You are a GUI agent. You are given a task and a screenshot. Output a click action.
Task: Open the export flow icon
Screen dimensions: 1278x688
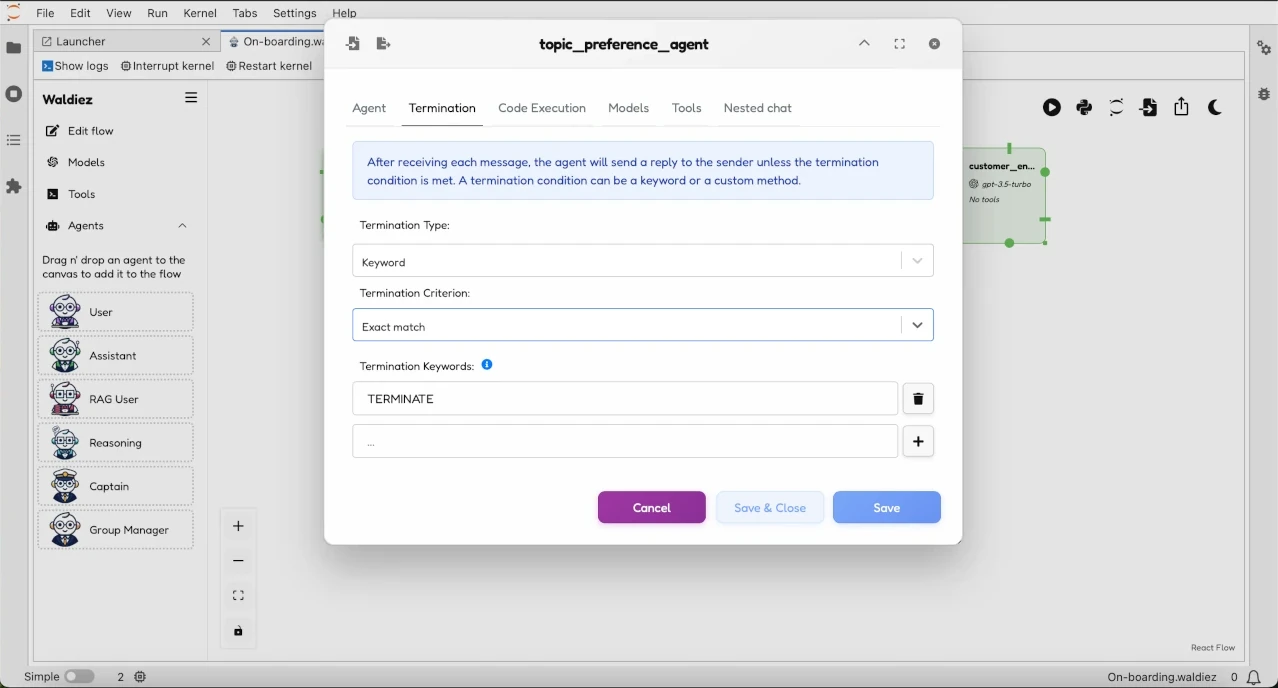tap(1148, 107)
